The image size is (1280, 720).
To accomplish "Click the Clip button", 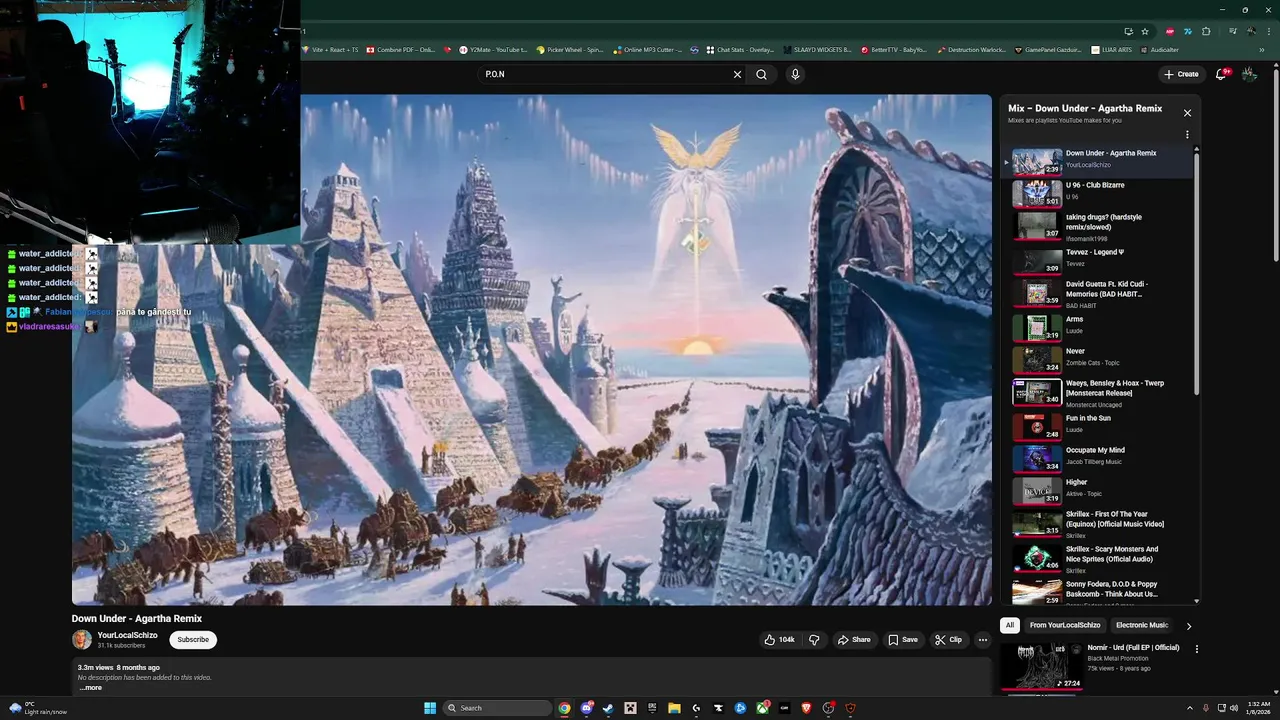I will pos(948,640).
